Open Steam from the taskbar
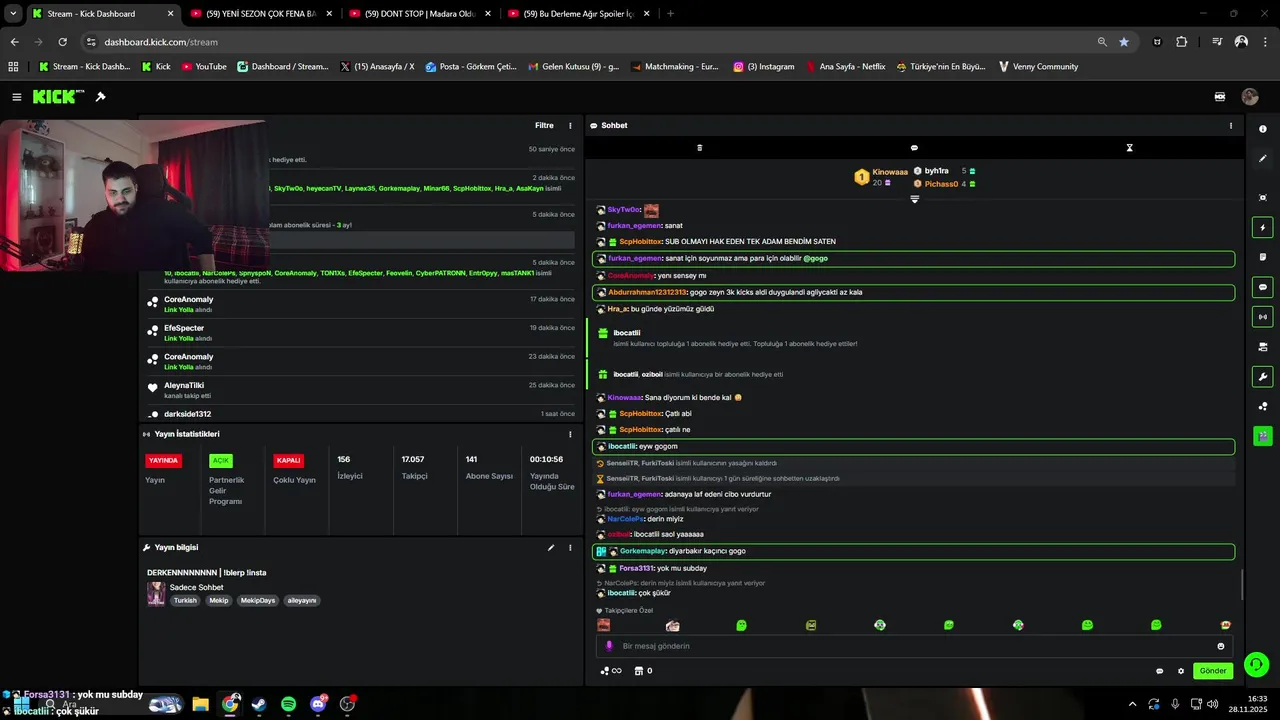Image resolution: width=1280 pixels, height=720 pixels. point(259,704)
